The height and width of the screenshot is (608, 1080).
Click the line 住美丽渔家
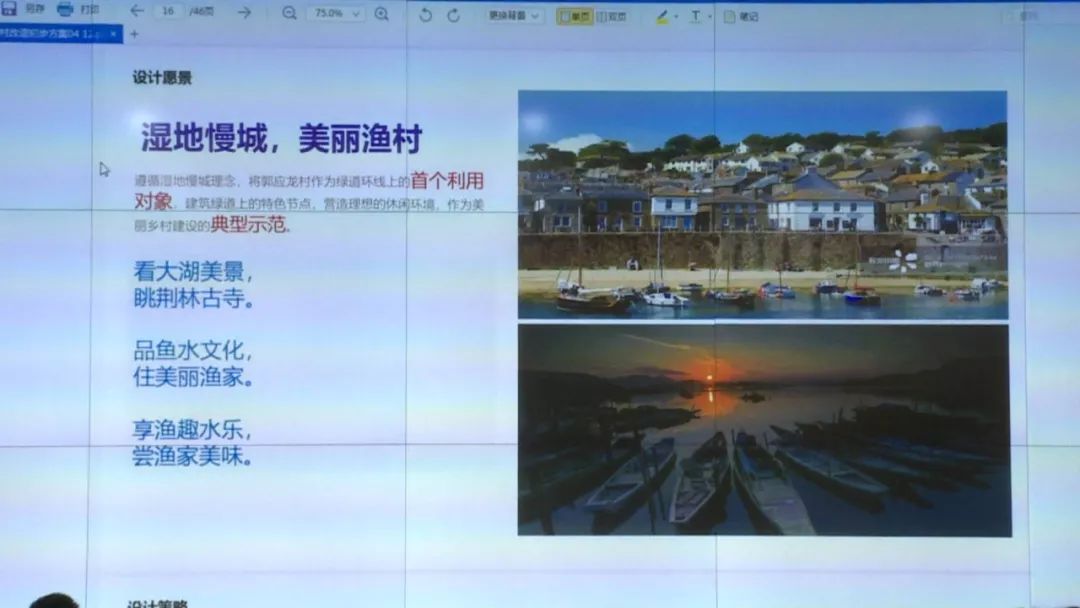pos(193,377)
